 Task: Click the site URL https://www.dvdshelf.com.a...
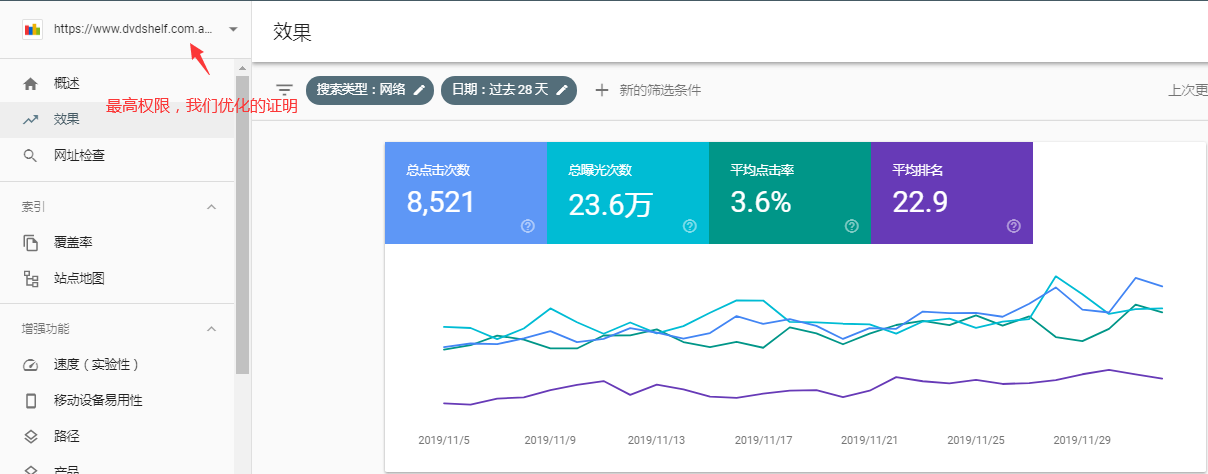click(x=133, y=29)
